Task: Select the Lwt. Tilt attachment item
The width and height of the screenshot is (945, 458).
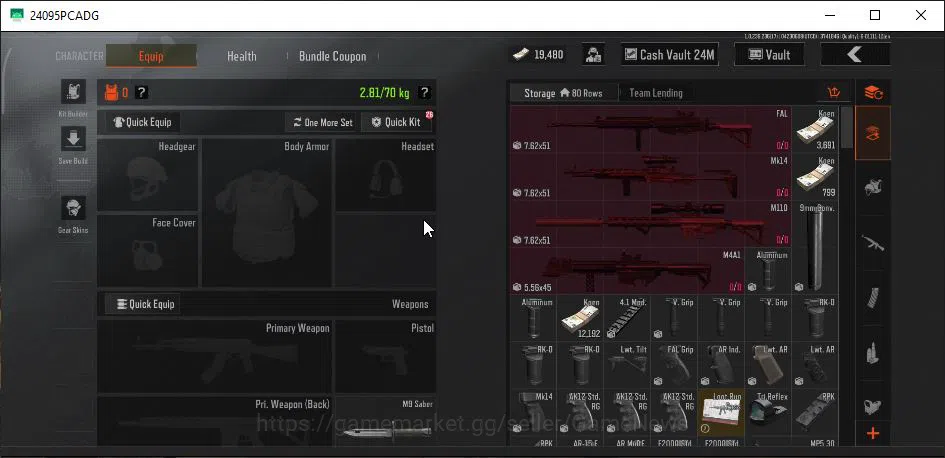Action: [x=627, y=365]
